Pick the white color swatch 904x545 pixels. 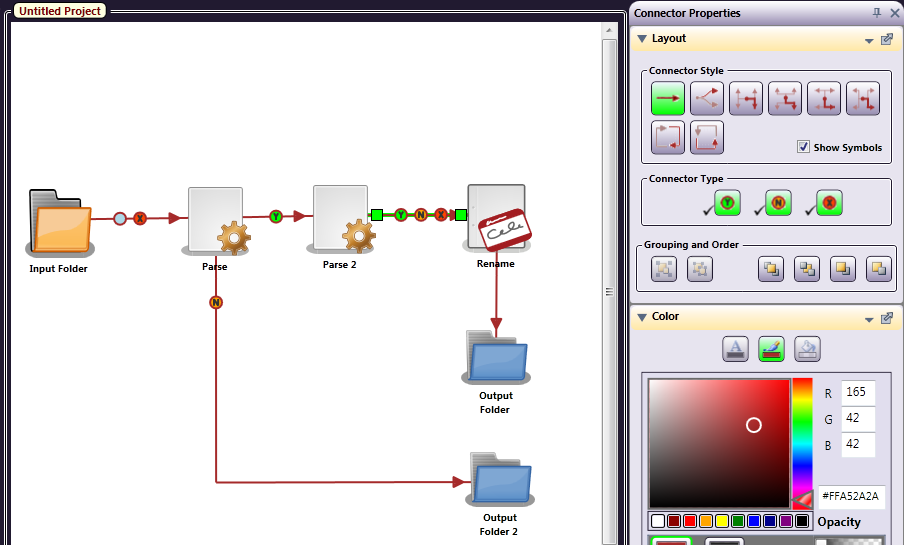coord(658,521)
